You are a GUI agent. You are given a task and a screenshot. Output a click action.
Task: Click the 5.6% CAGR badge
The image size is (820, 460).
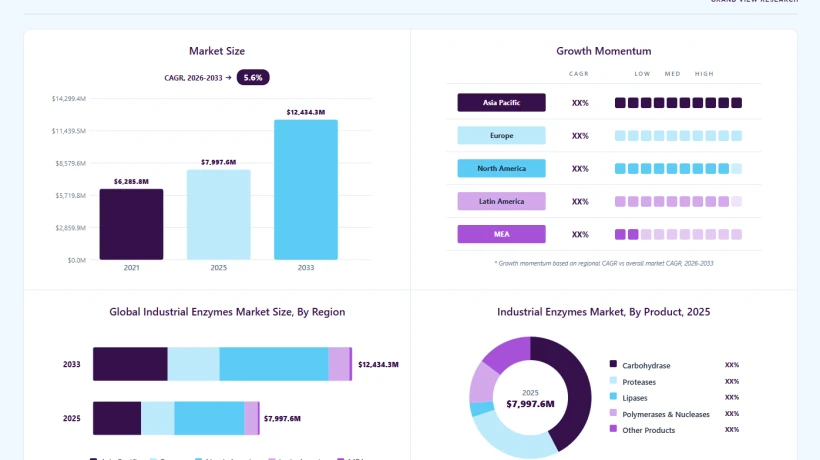pyautogui.click(x=253, y=77)
